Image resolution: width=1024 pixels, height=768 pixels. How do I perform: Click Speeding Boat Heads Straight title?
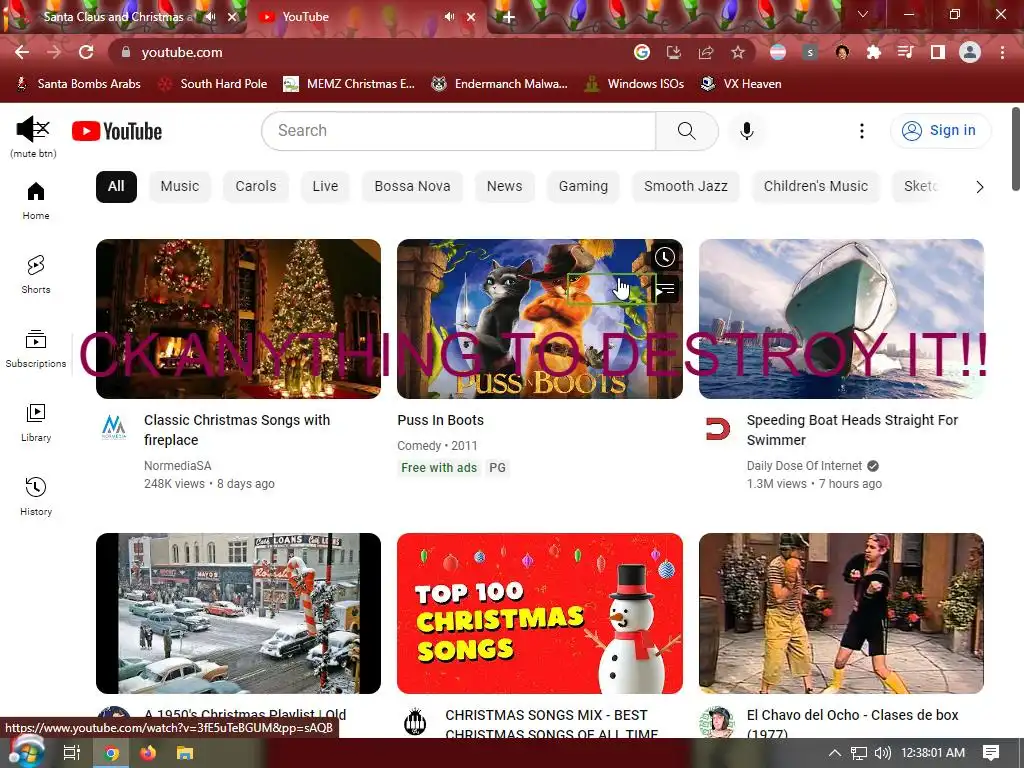click(852, 430)
